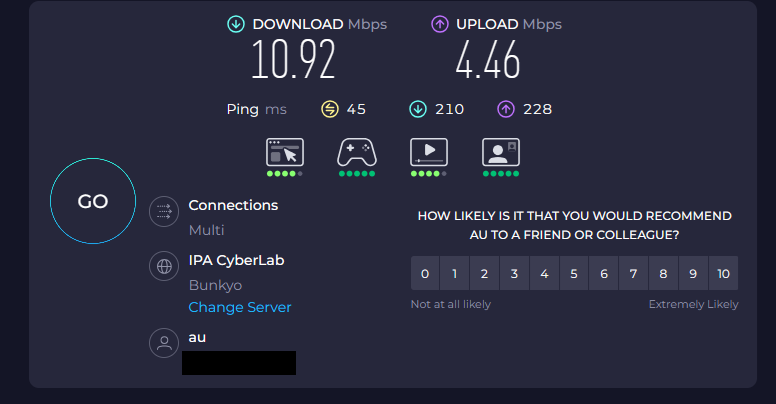776x404 pixels.
Task: Select rating 0 on recommendation scale
Action: click(425, 273)
